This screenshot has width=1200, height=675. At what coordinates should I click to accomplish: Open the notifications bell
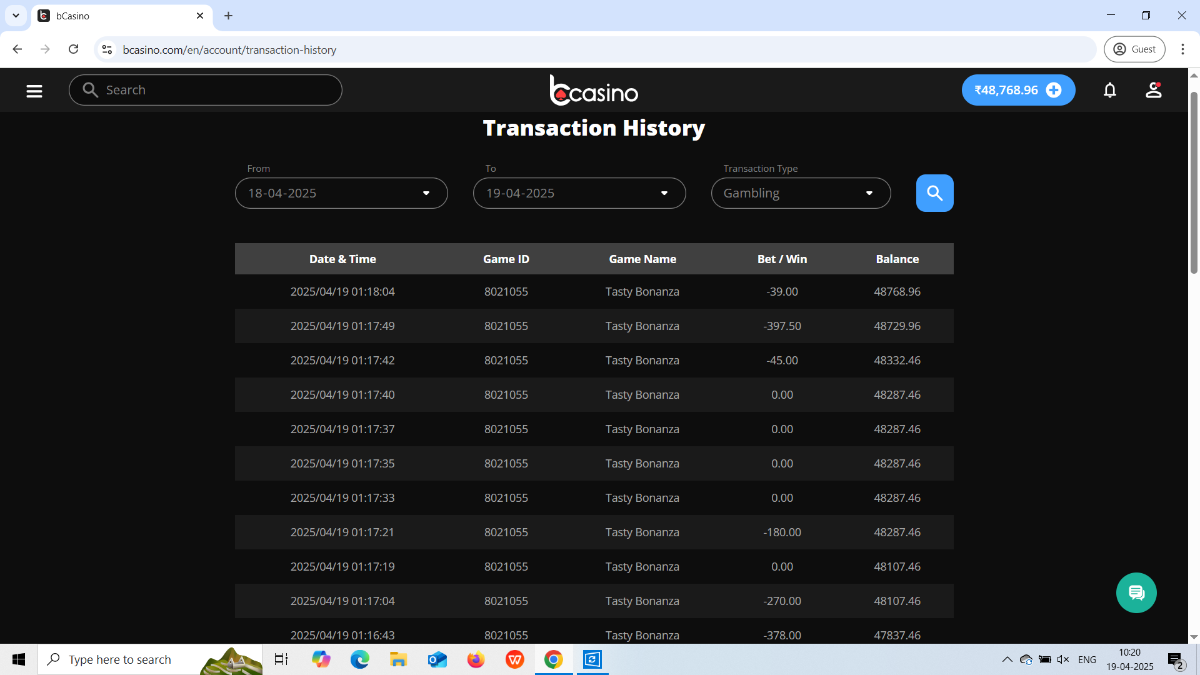tap(1109, 90)
